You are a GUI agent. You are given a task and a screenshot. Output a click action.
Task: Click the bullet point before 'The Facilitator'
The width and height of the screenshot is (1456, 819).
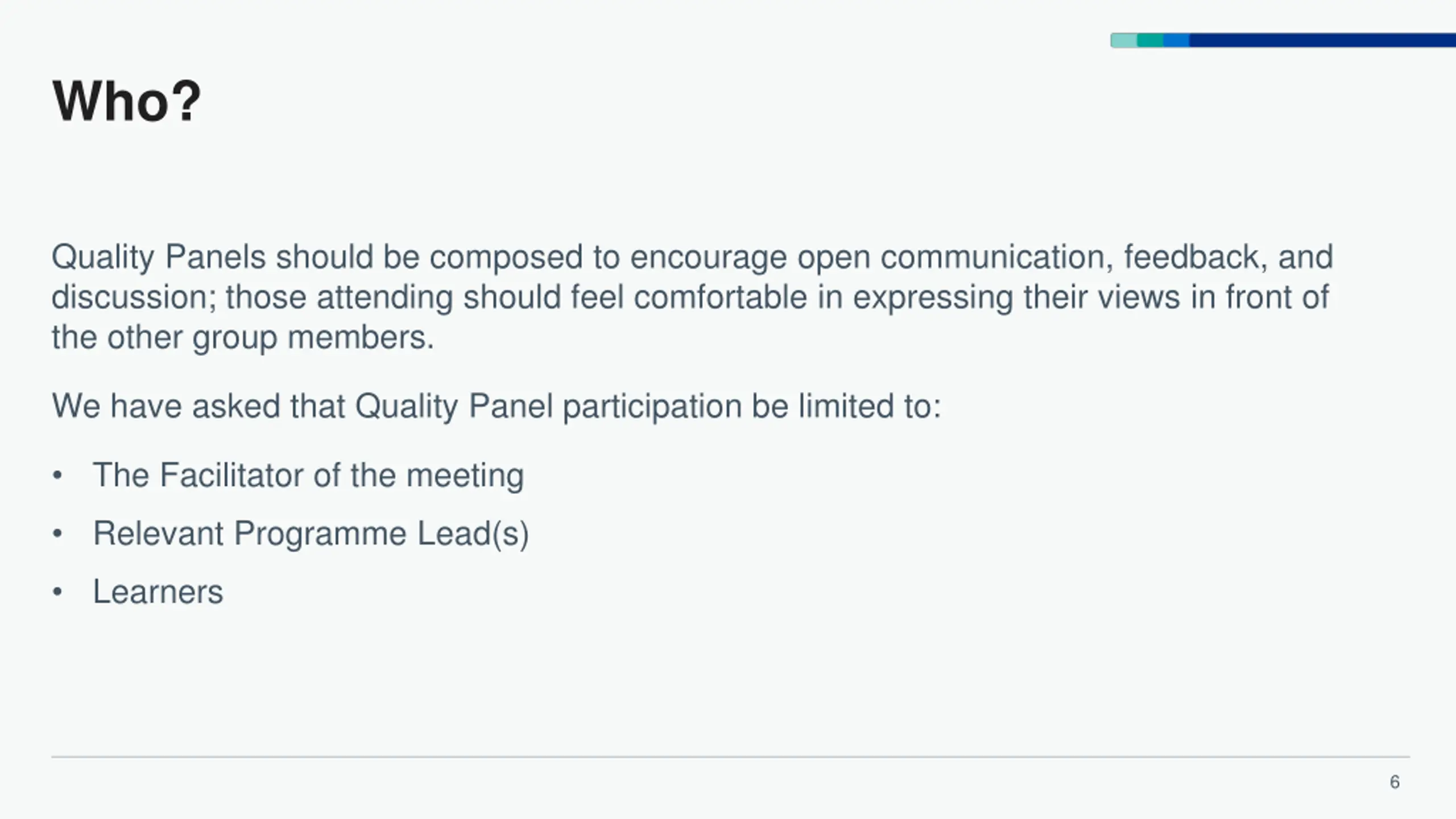coord(57,475)
